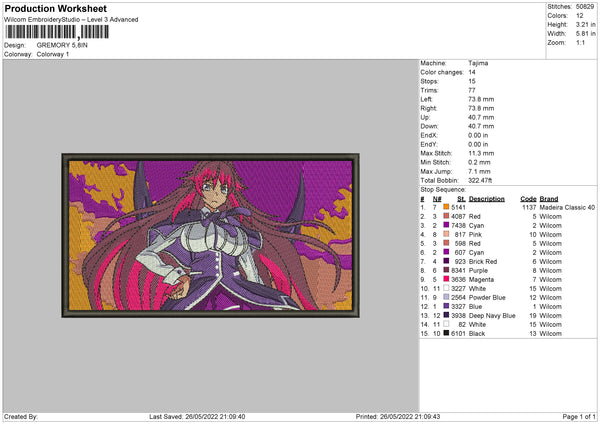Click the Trims value 77
600x424 pixels.
click(472, 90)
